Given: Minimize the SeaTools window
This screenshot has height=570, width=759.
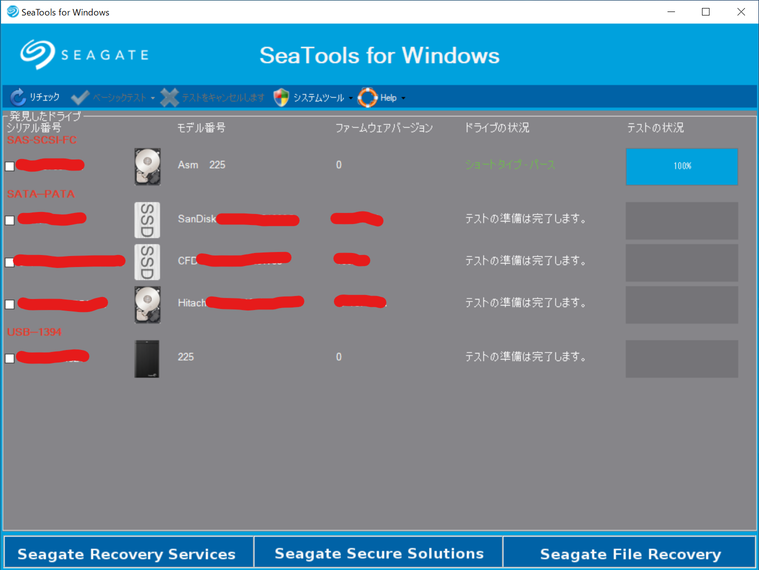Looking at the screenshot, I should 671,12.
